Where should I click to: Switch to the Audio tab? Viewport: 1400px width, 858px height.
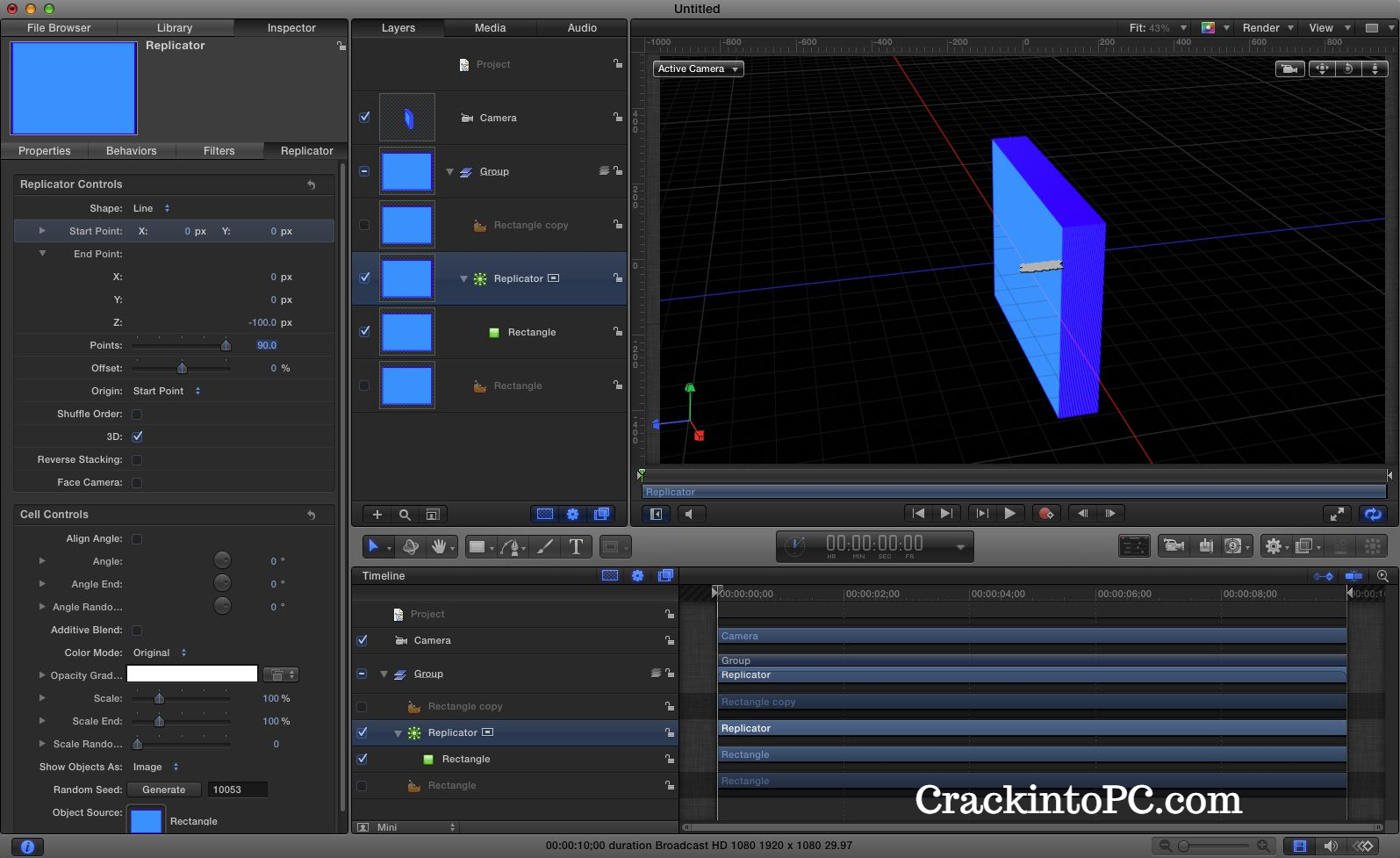click(x=582, y=28)
